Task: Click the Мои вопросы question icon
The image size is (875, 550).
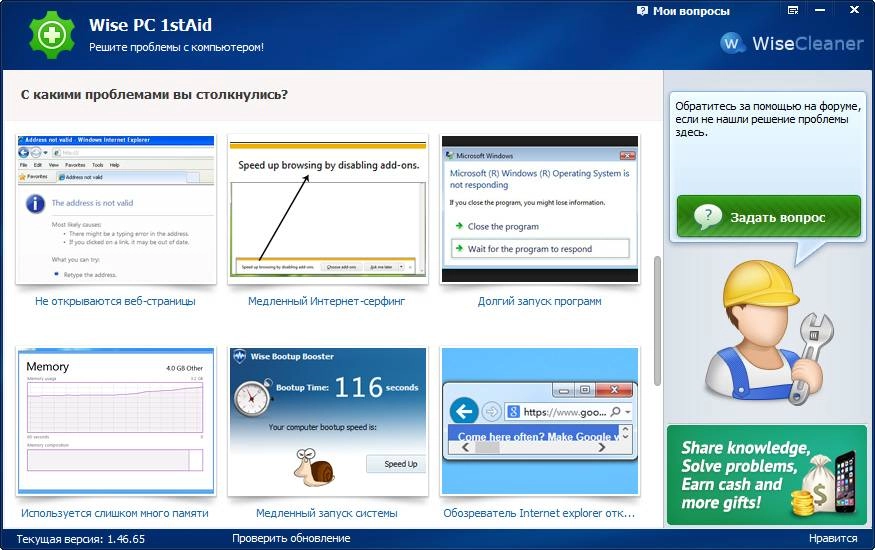Action: click(642, 11)
